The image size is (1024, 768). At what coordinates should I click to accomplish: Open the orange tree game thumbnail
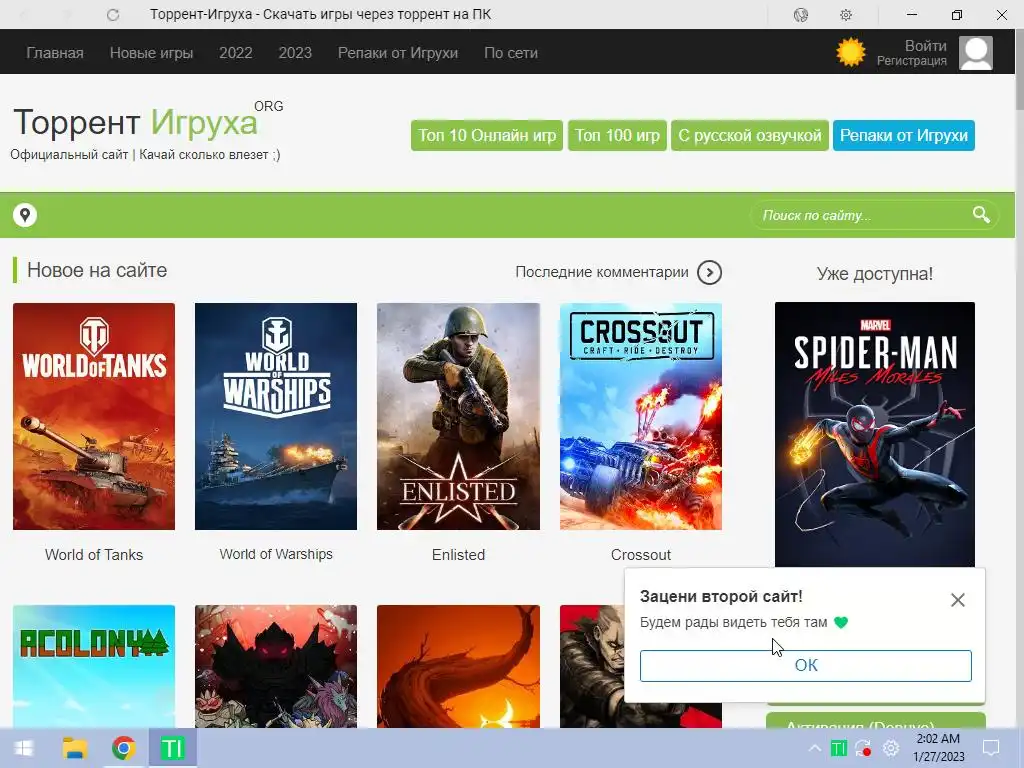pyautogui.click(x=458, y=666)
